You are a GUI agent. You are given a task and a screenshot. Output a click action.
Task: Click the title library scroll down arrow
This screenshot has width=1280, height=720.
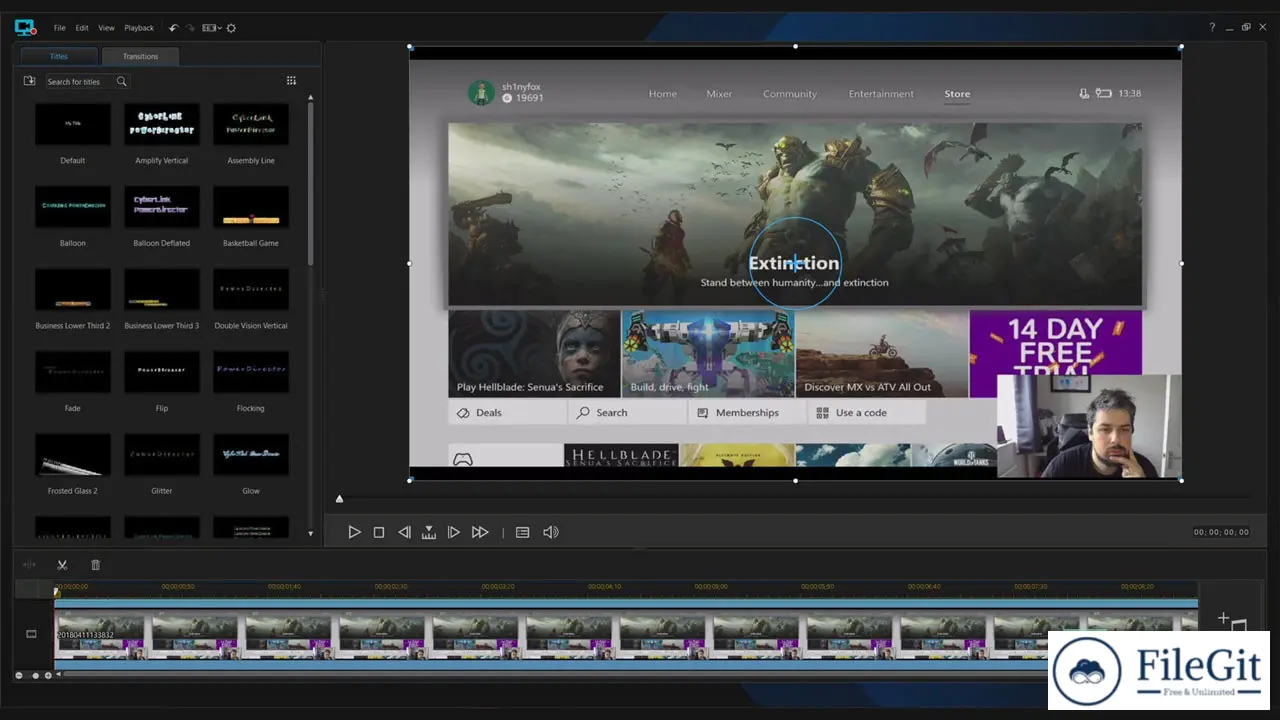point(310,534)
